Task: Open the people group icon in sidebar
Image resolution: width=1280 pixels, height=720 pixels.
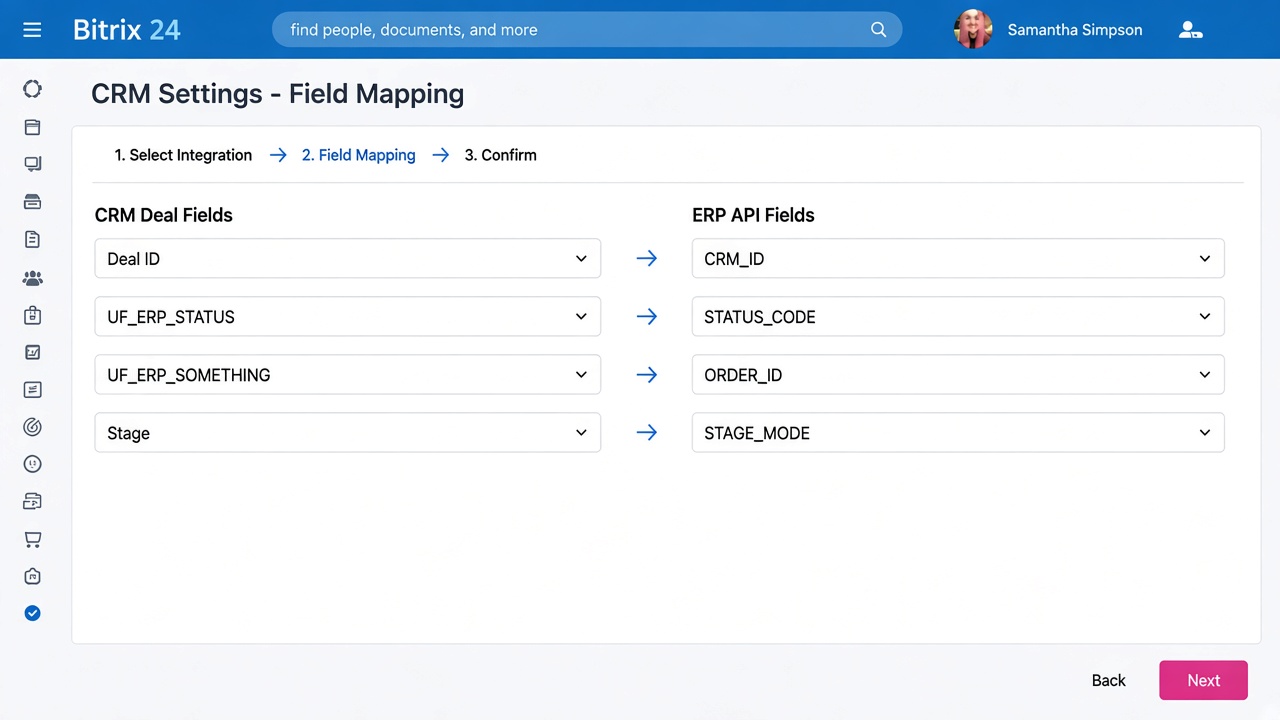Action: click(32, 278)
